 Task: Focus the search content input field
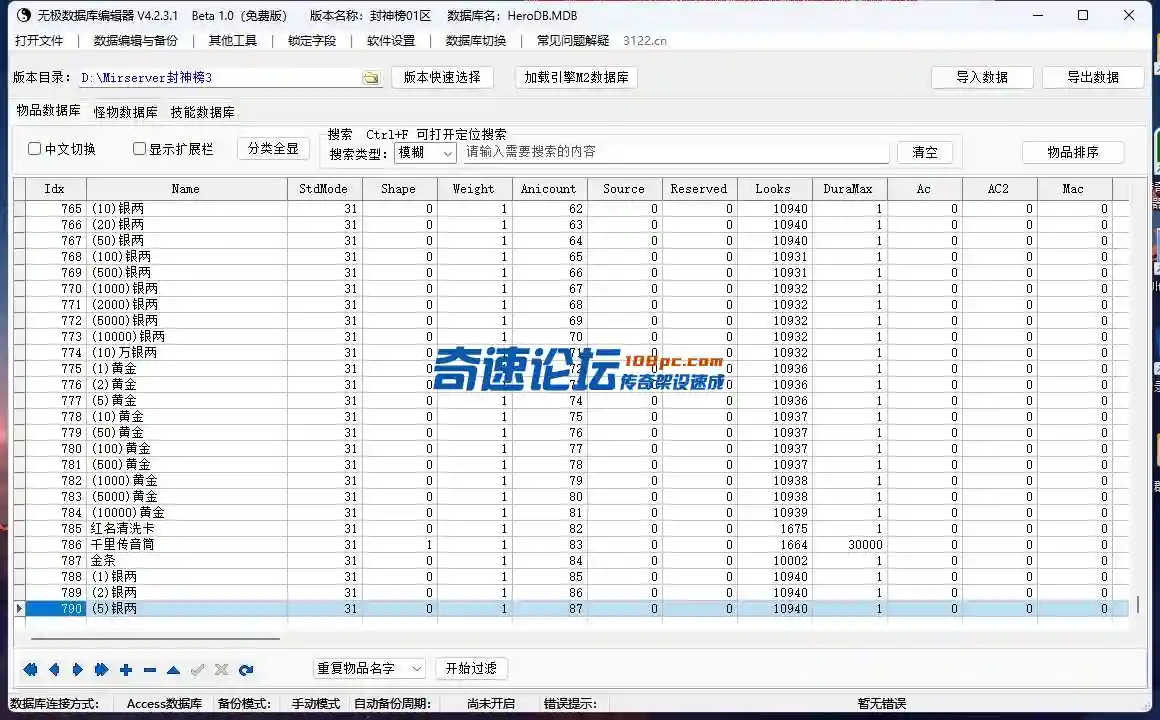pyautogui.click(x=675, y=152)
